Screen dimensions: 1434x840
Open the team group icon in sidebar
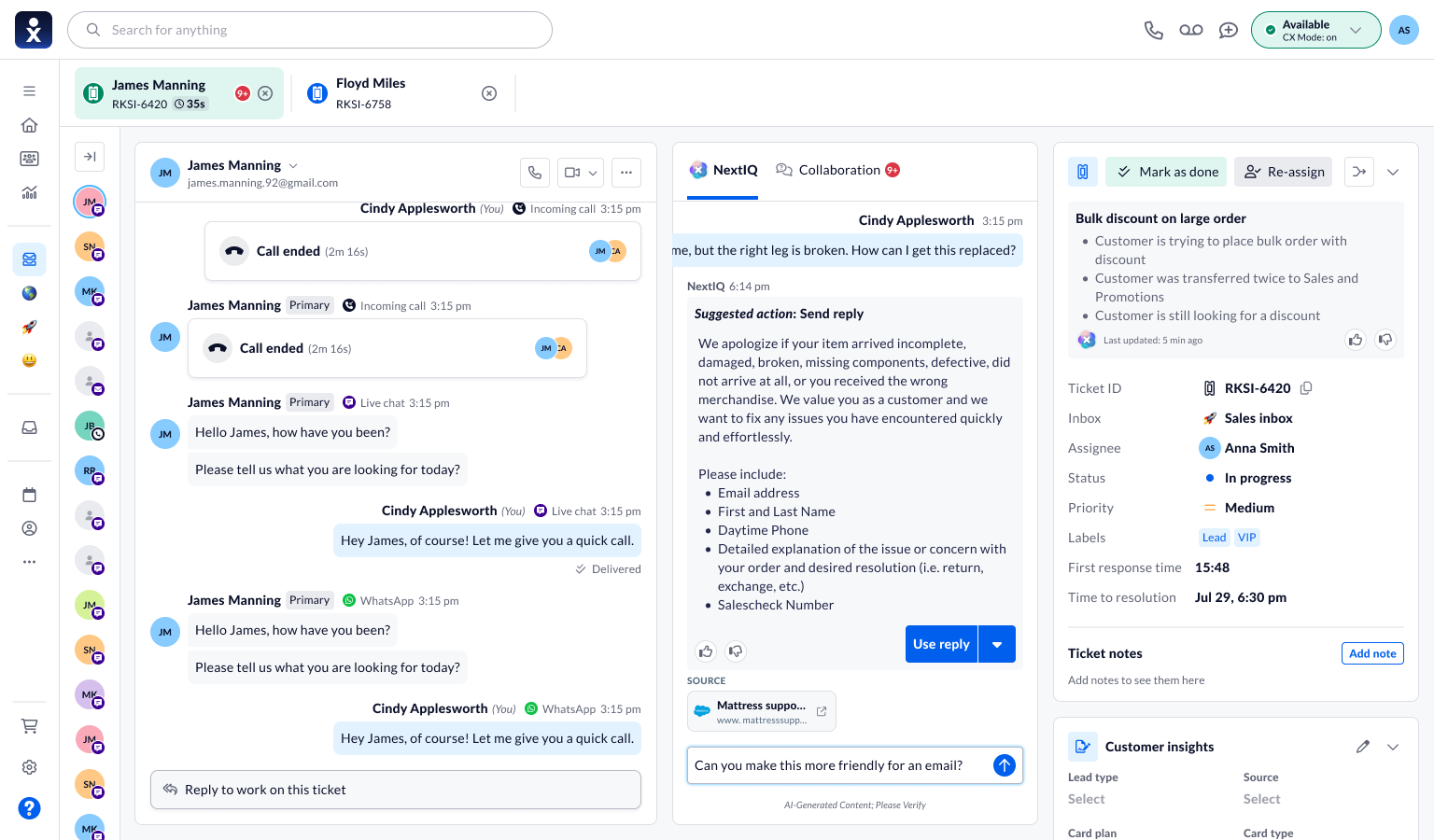click(x=30, y=159)
